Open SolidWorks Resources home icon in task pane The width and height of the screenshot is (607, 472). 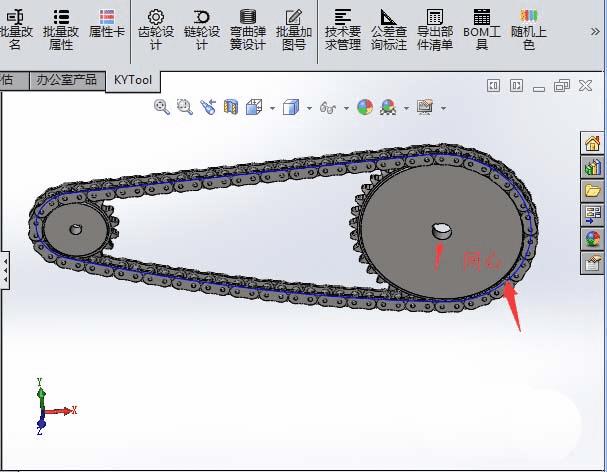click(x=592, y=143)
